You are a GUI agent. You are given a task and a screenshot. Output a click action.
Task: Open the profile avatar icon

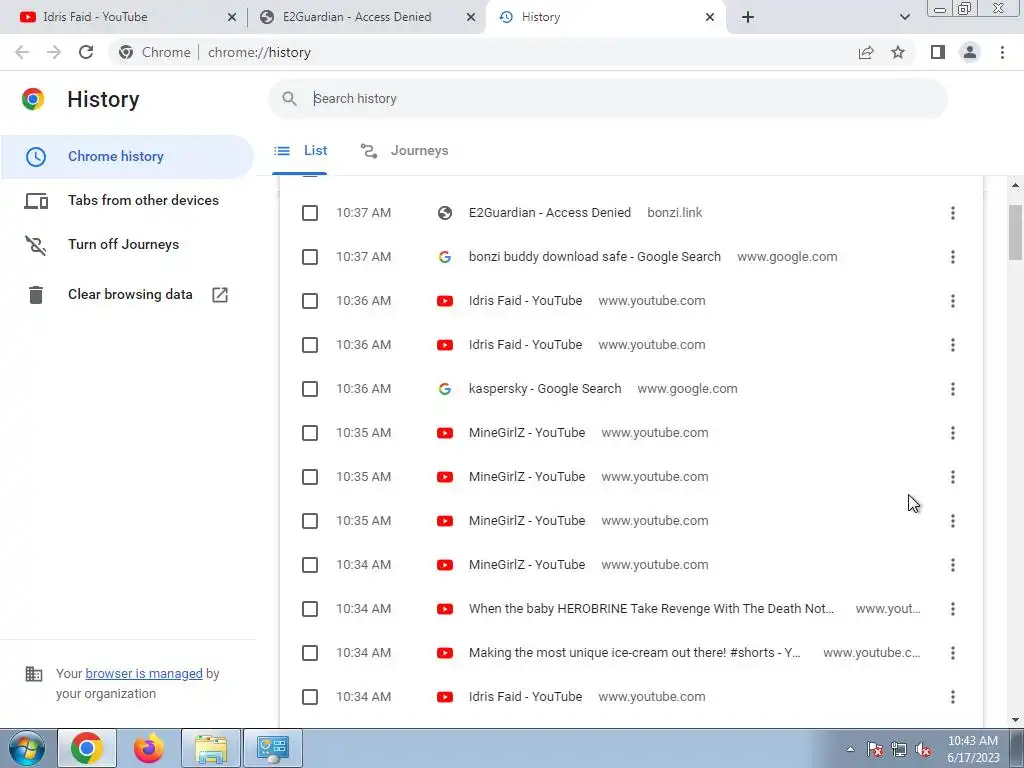point(970,52)
